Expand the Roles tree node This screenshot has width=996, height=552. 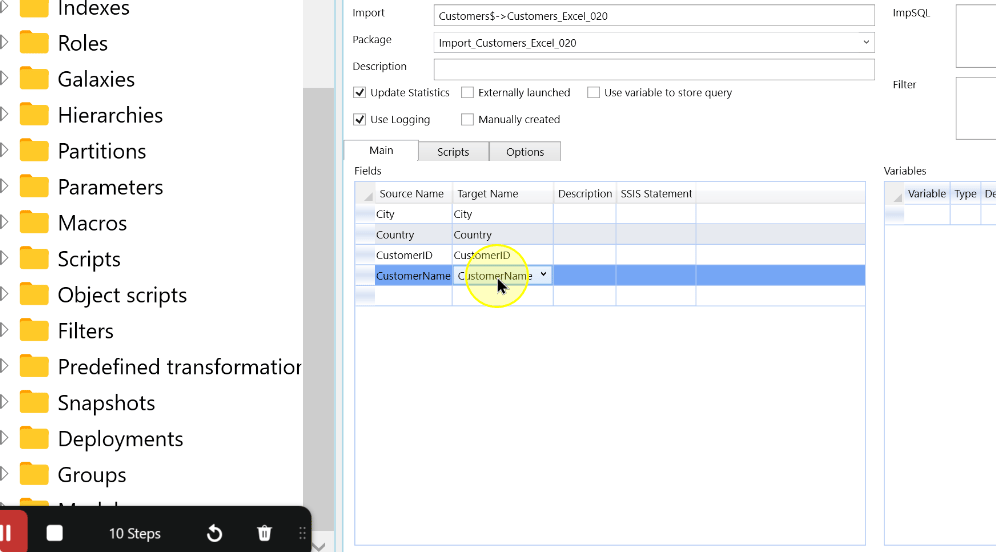pos(4,43)
